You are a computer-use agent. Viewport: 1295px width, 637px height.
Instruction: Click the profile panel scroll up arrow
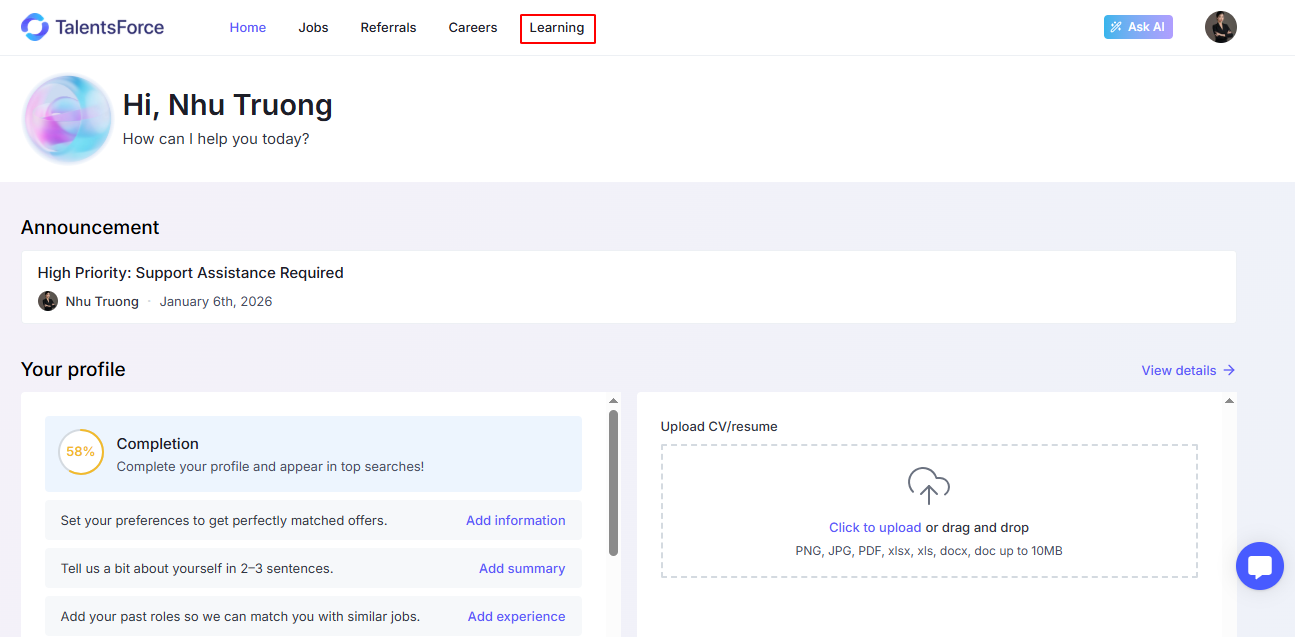click(x=614, y=401)
